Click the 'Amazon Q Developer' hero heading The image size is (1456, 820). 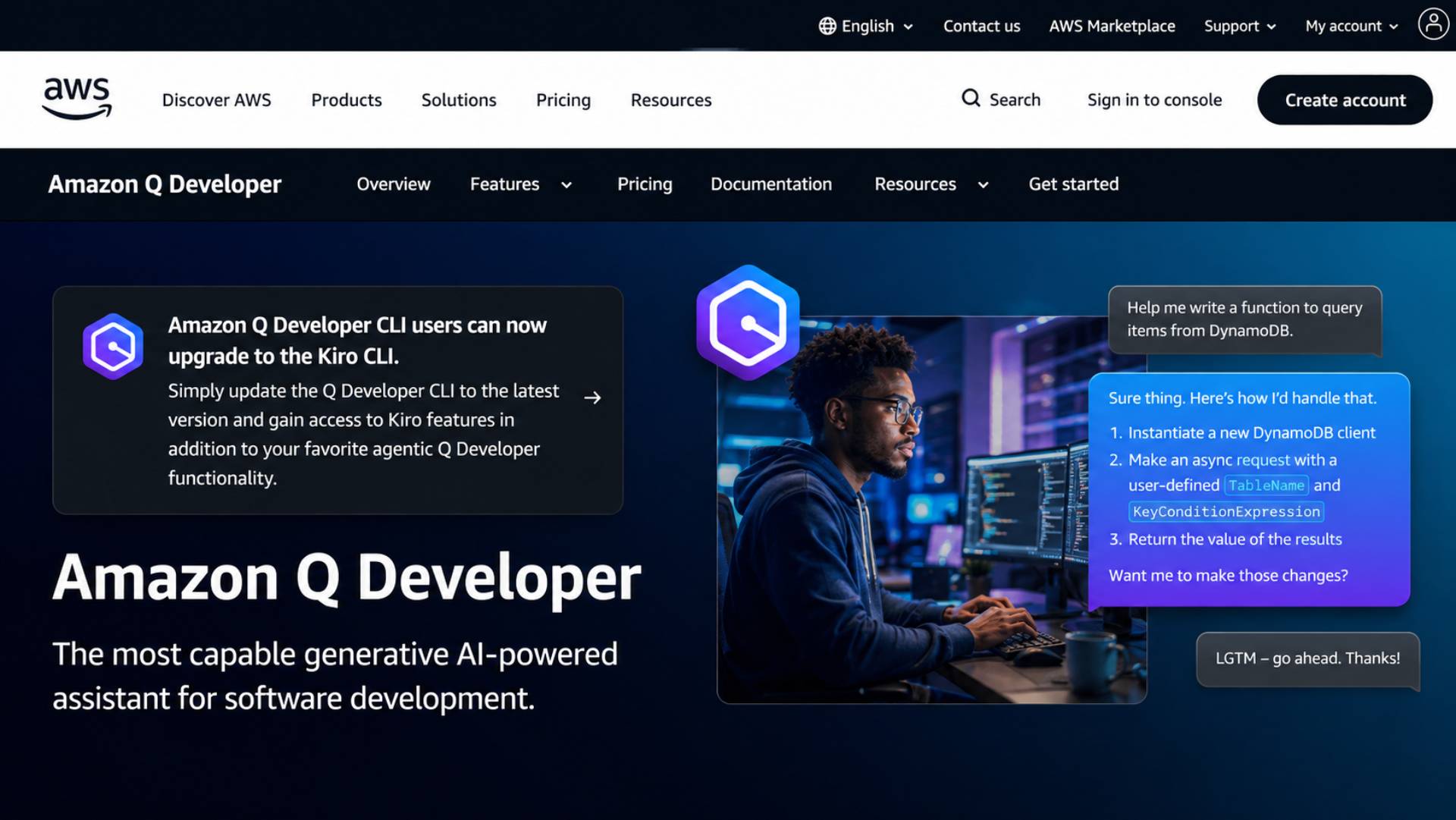point(347,579)
